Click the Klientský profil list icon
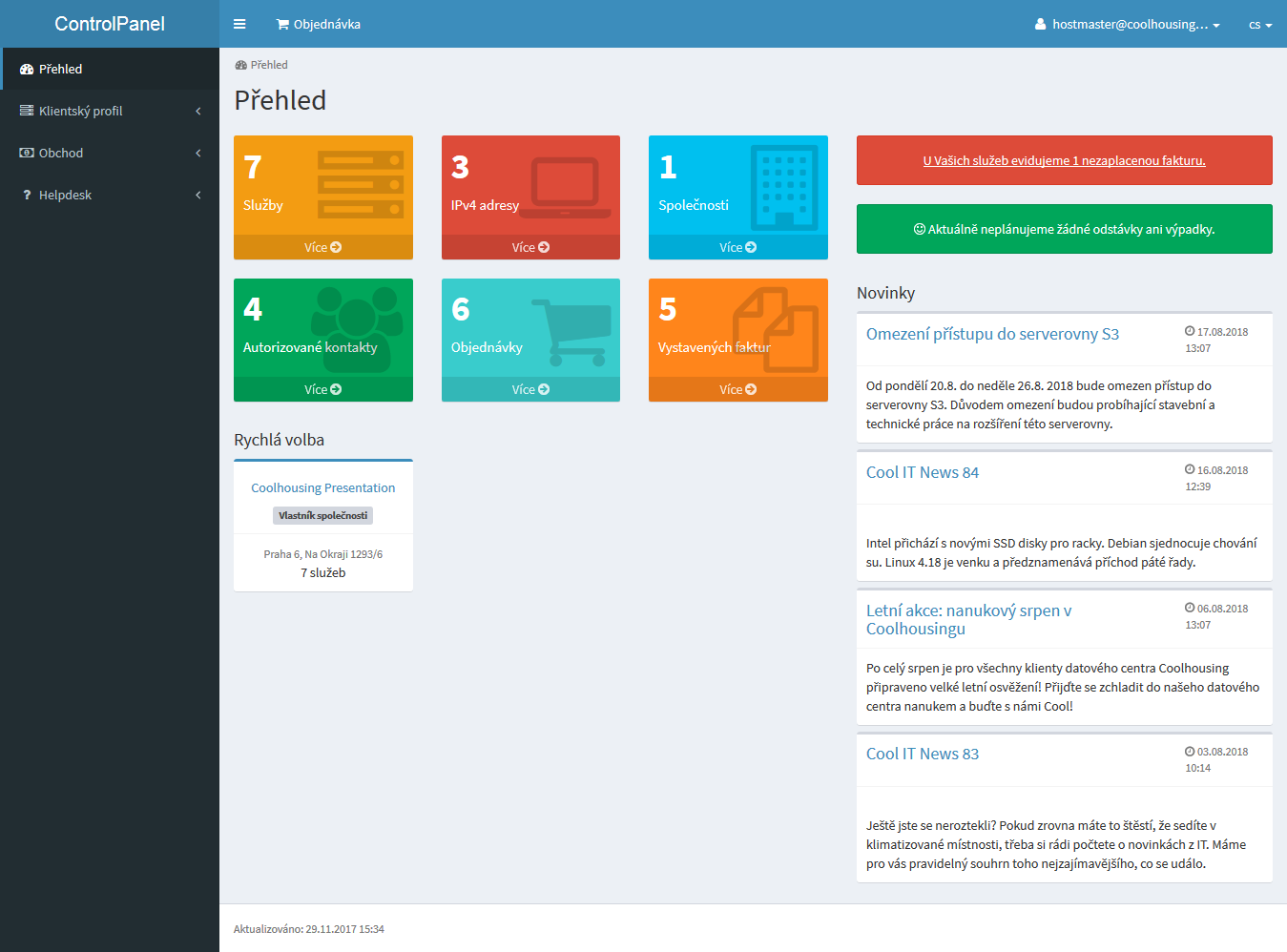Screen dimensions: 1287x952 point(27,111)
